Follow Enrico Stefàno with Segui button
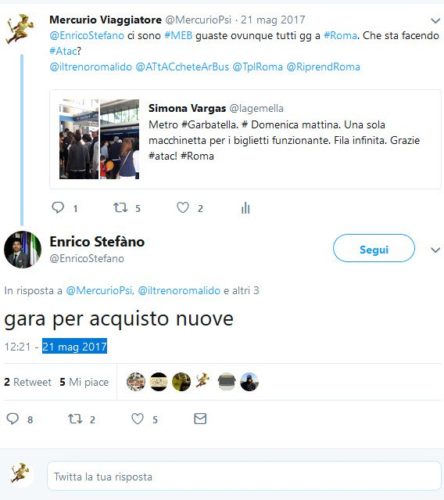 coord(374,248)
